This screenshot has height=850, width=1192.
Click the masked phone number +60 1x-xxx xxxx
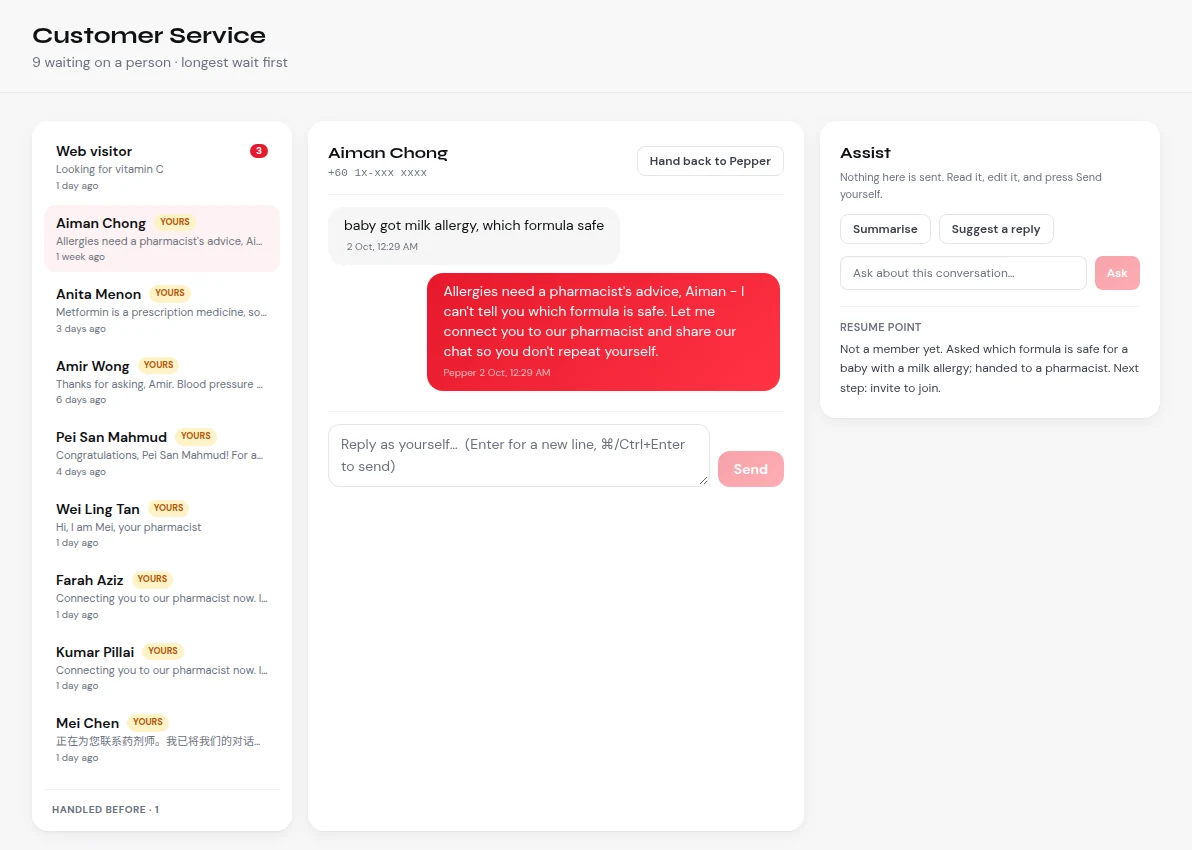377,173
